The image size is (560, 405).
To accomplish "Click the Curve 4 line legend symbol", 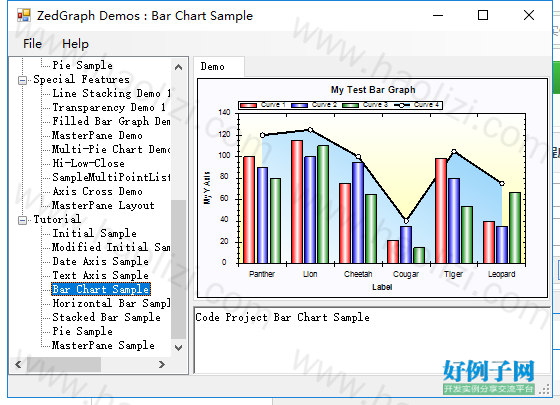I will tap(401, 105).
